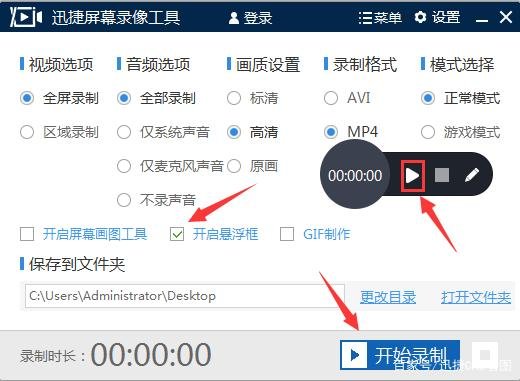Open the pencil drawing tool on floating bar
Screen dimensions: 520x381
pos(472,175)
